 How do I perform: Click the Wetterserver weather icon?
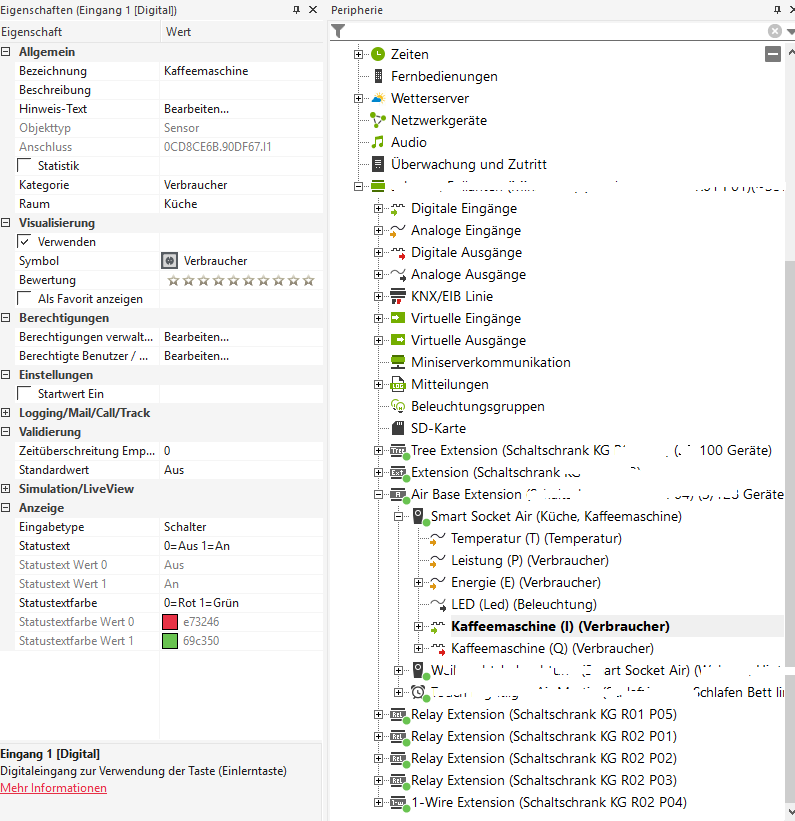[x=378, y=98]
